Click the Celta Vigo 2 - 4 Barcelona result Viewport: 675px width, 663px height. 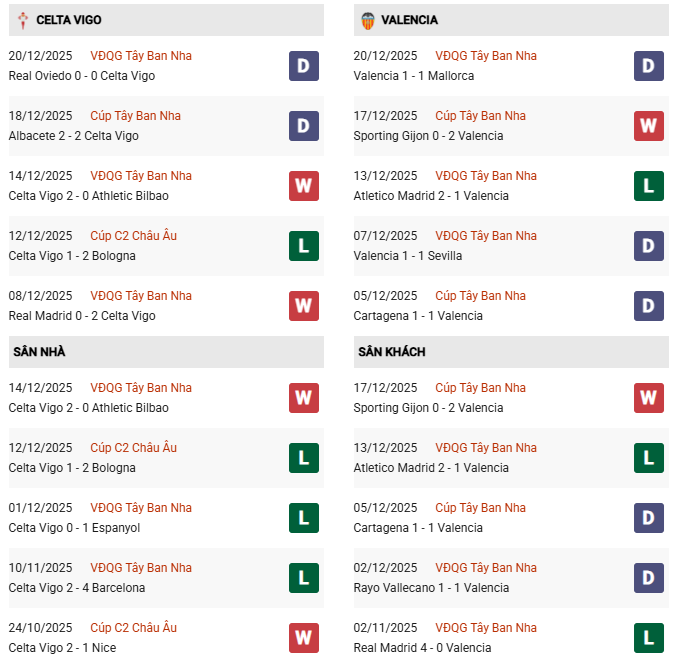point(77,588)
